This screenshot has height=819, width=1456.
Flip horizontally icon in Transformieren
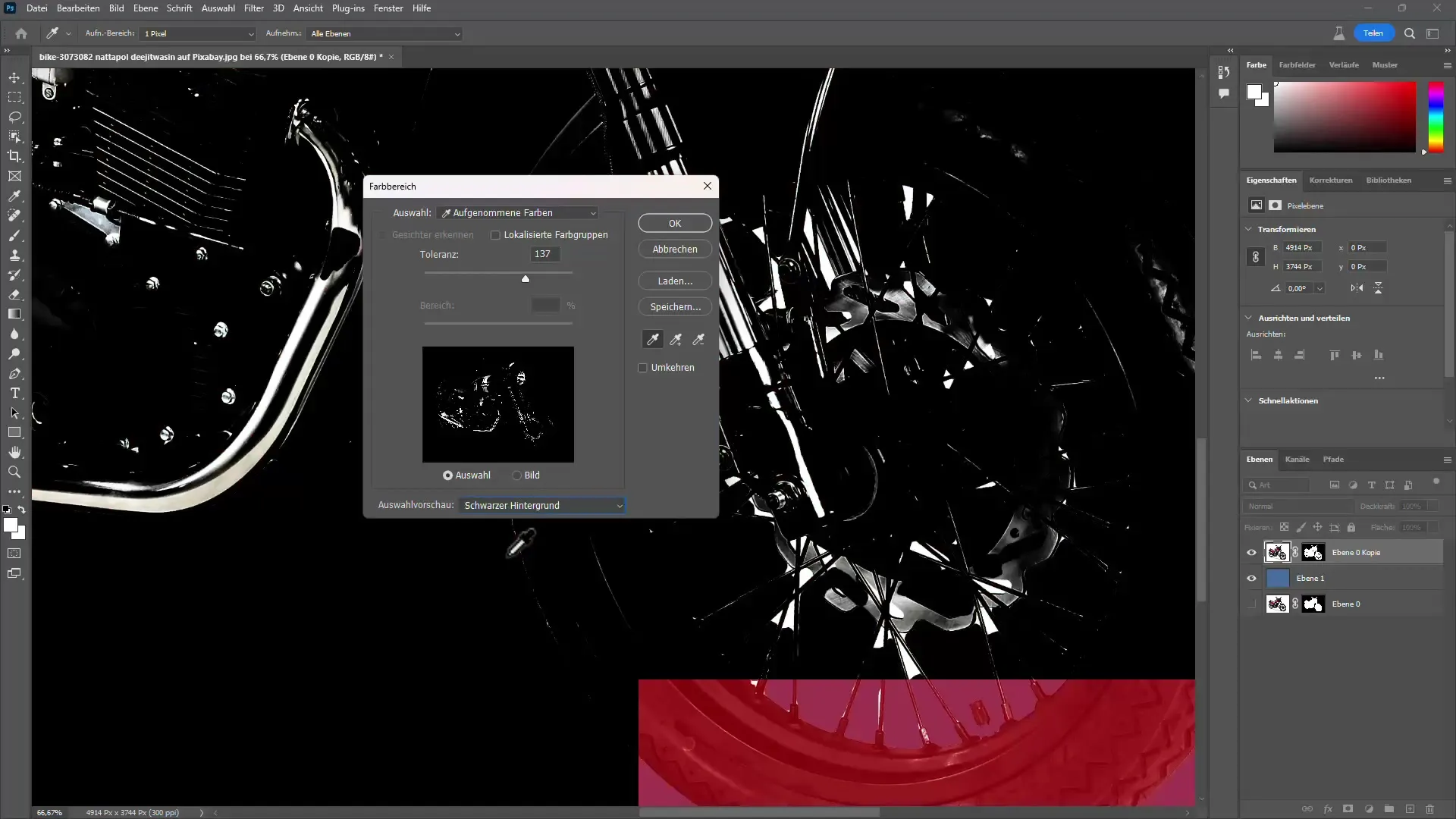[1357, 288]
